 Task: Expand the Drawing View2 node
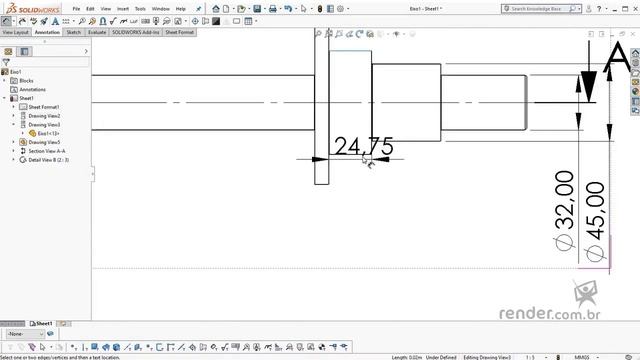[13, 116]
